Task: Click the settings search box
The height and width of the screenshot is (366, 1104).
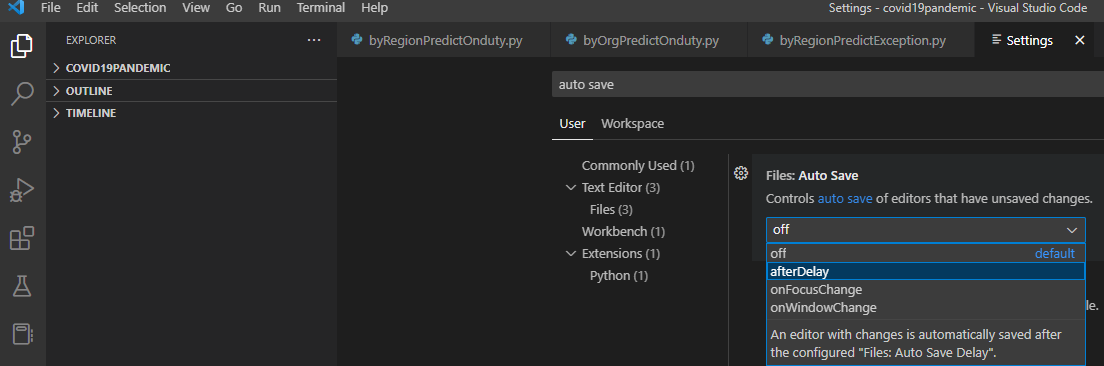Action: coord(828,84)
